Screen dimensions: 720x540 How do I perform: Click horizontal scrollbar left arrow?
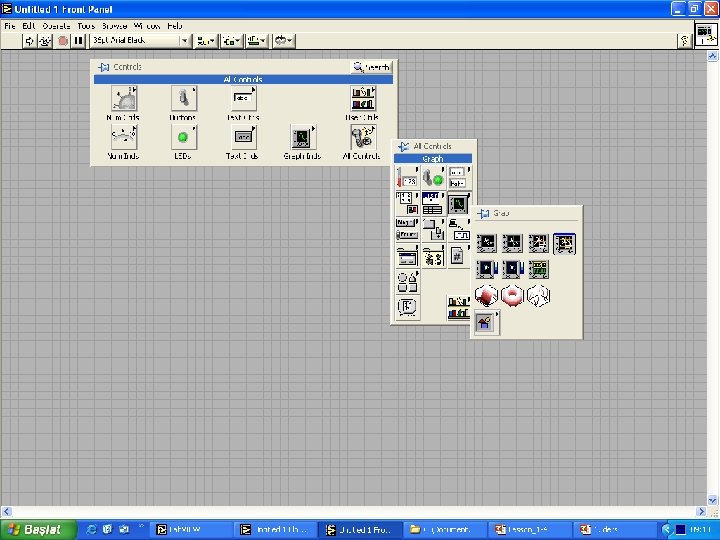pos(6,511)
